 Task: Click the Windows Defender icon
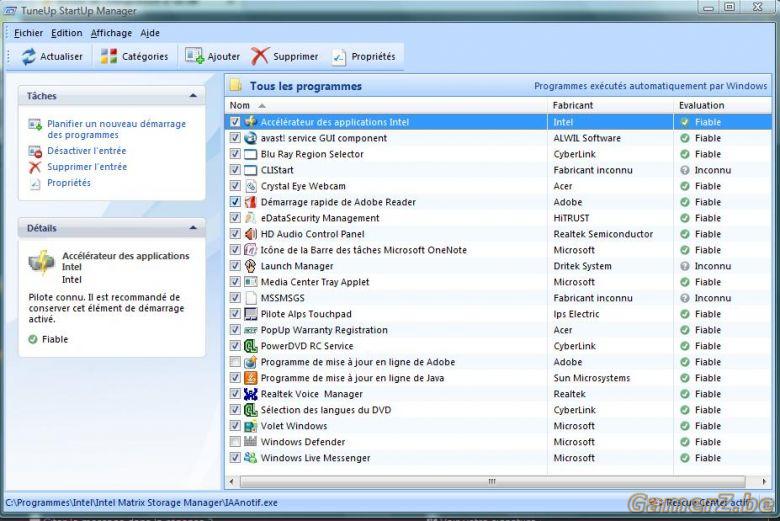[x=251, y=442]
